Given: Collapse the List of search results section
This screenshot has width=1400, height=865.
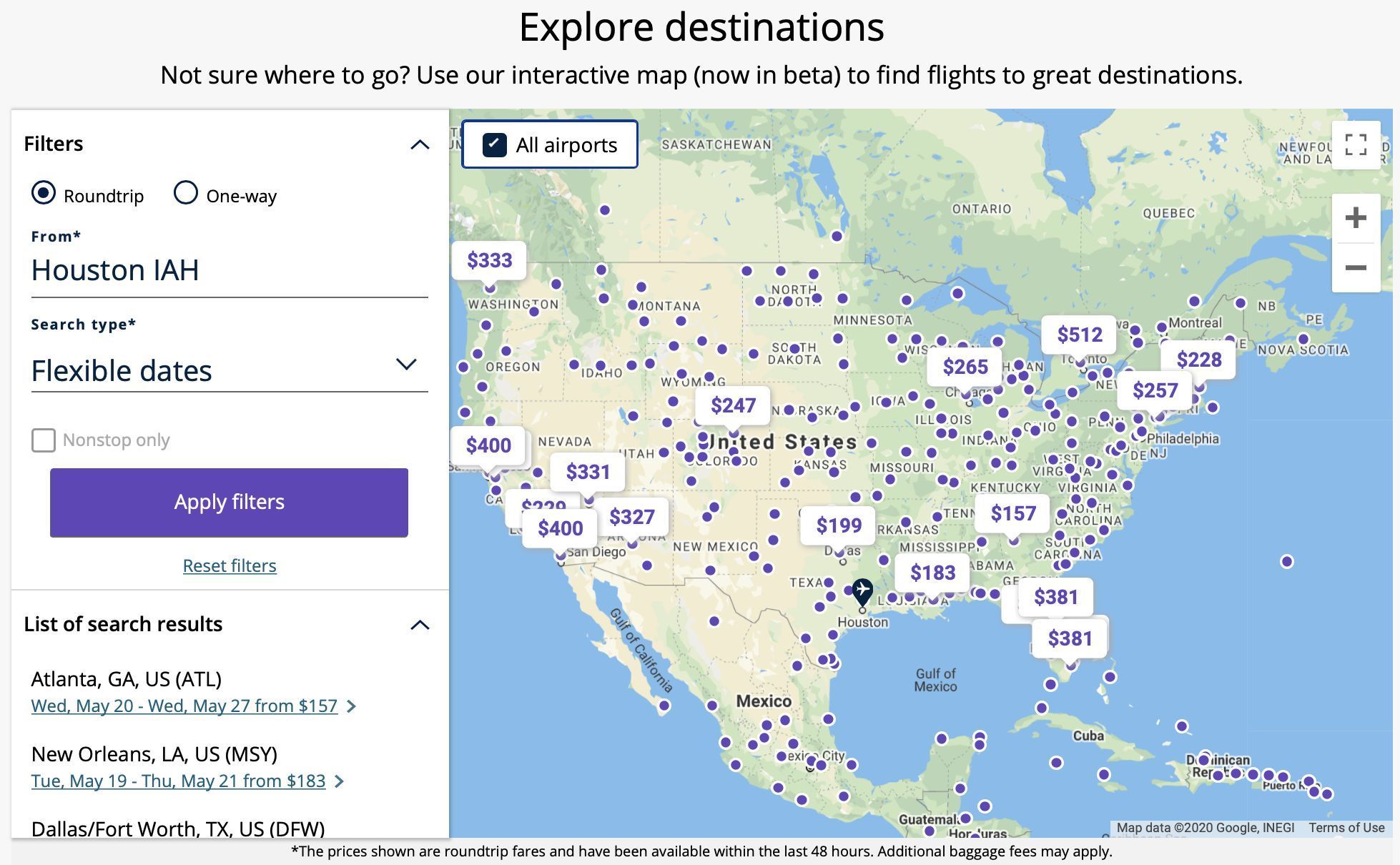Looking at the screenshot, I should pos(420,625).
